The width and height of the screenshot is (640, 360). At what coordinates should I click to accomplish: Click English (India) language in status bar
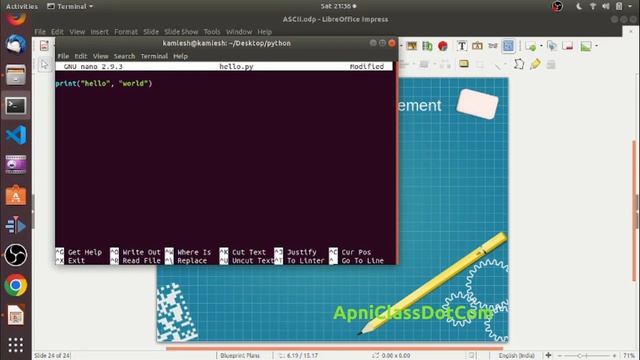(516, 356)
